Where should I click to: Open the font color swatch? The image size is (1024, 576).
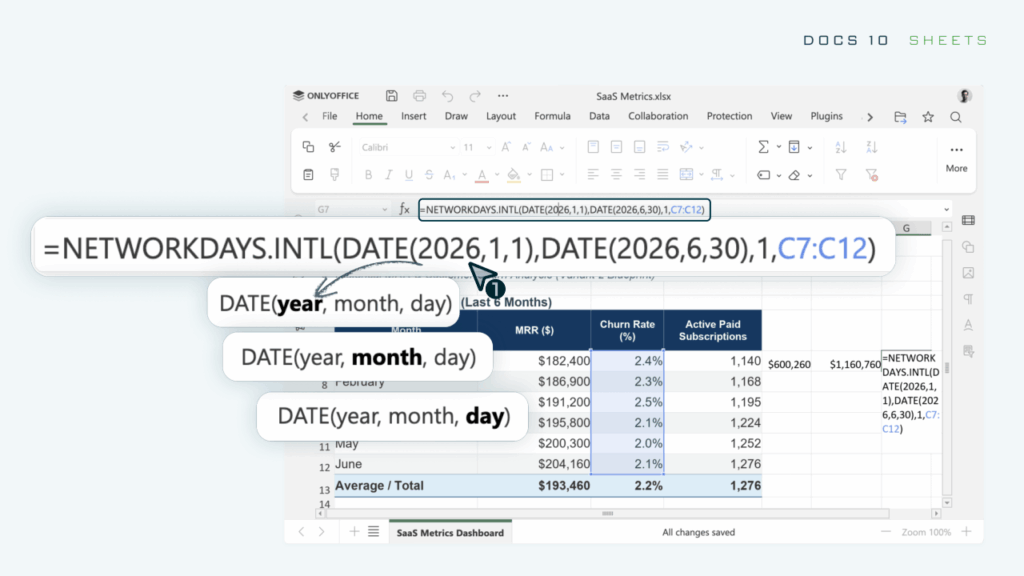click(x=482, y=175)
